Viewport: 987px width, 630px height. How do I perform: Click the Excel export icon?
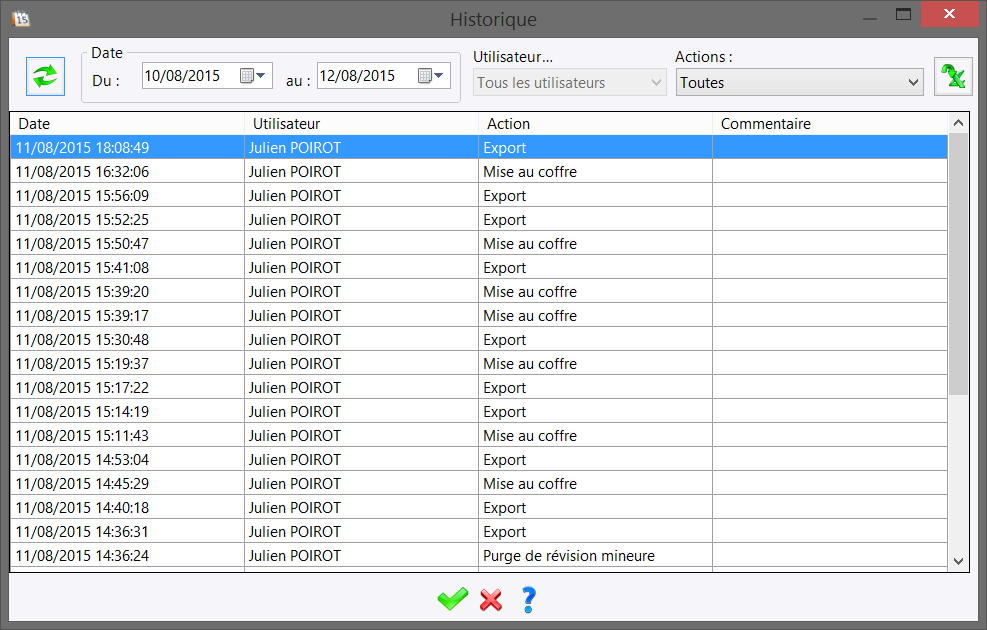[953, 76]
